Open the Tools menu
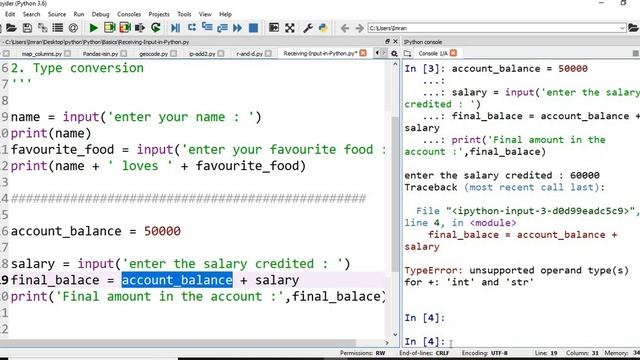640x360 pixels. point(184,14)
